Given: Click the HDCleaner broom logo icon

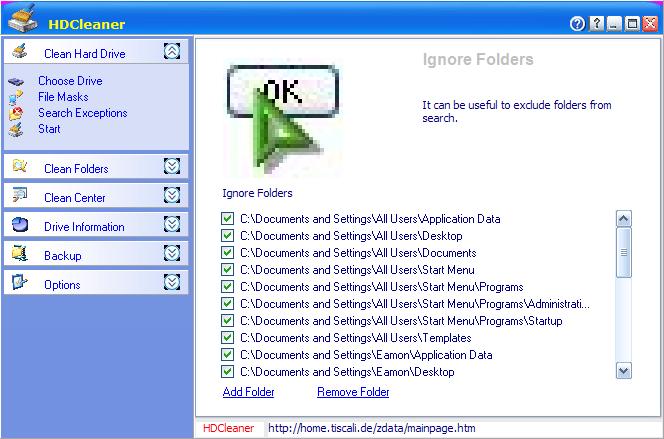Looking at the screenshot, I should pyautogui.click(x=23, y=18).
